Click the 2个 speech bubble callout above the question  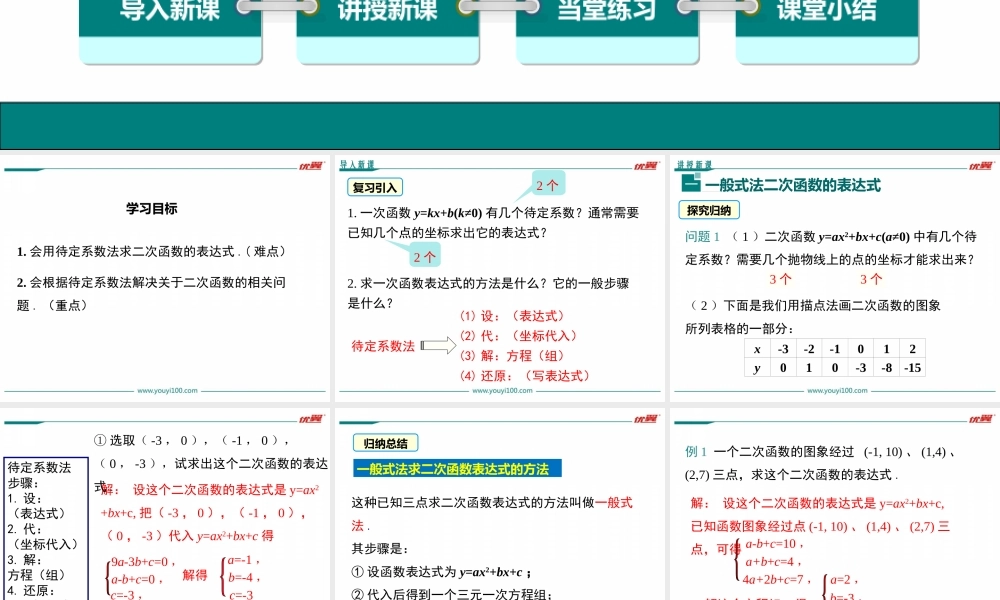[x=549, y=184]
